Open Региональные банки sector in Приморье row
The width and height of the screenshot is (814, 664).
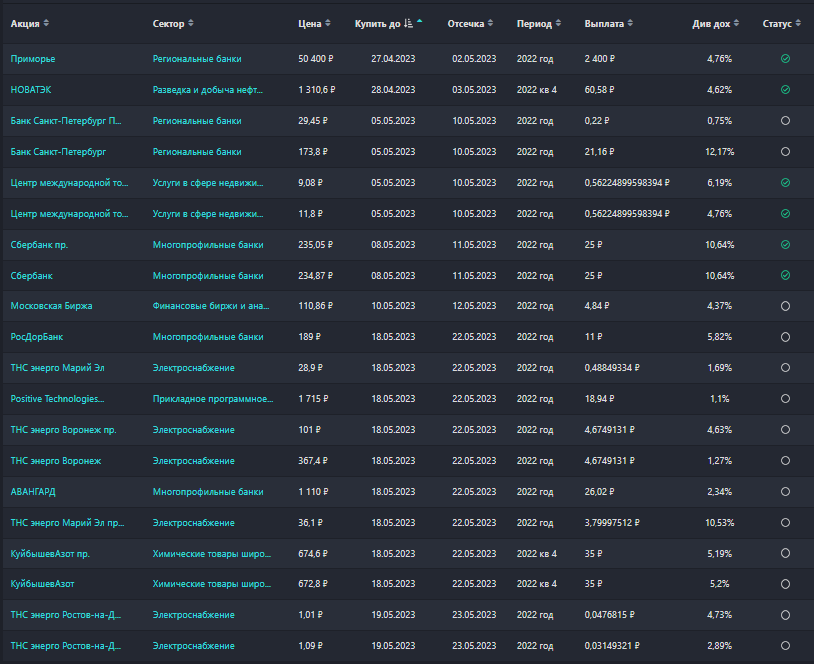197,59
